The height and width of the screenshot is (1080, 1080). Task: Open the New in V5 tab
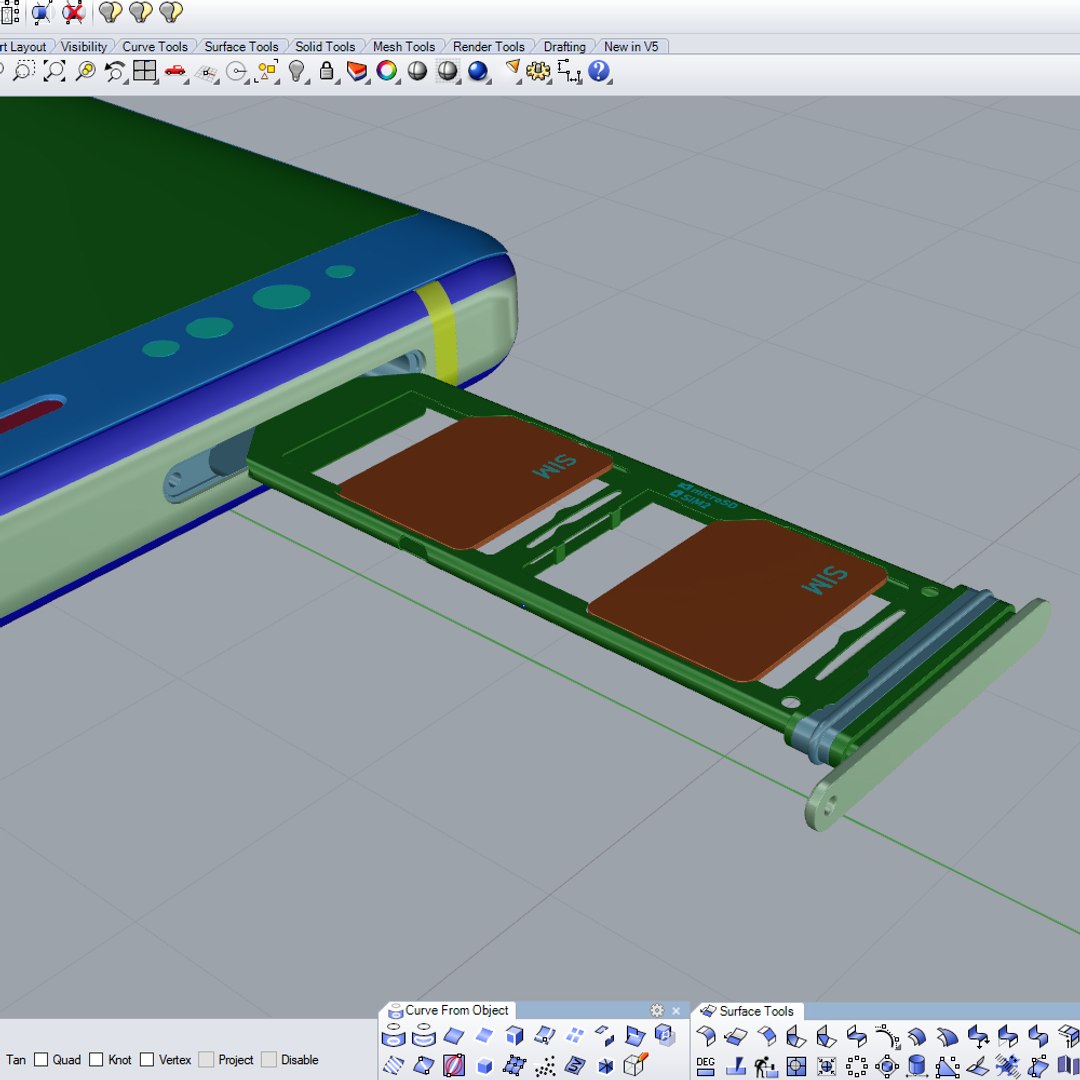click(631, 46)
